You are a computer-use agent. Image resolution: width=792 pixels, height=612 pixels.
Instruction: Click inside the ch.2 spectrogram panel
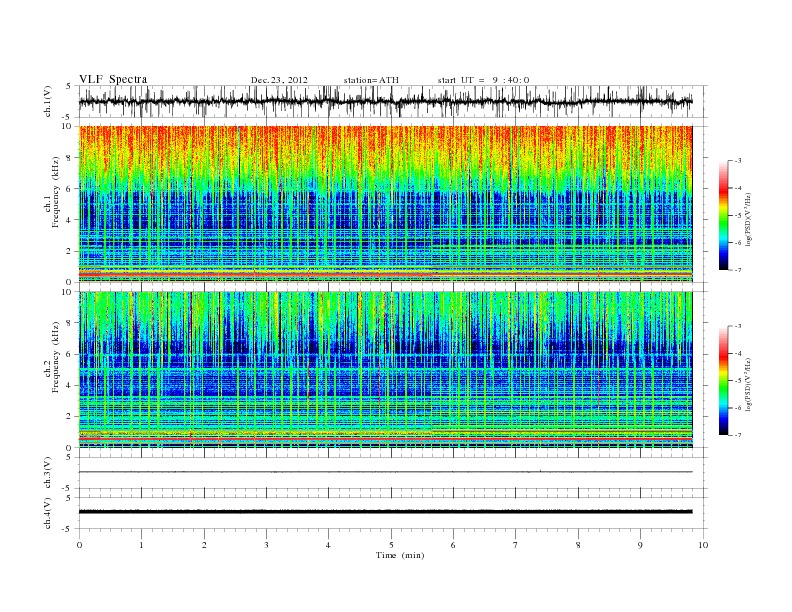coord(386,369)
